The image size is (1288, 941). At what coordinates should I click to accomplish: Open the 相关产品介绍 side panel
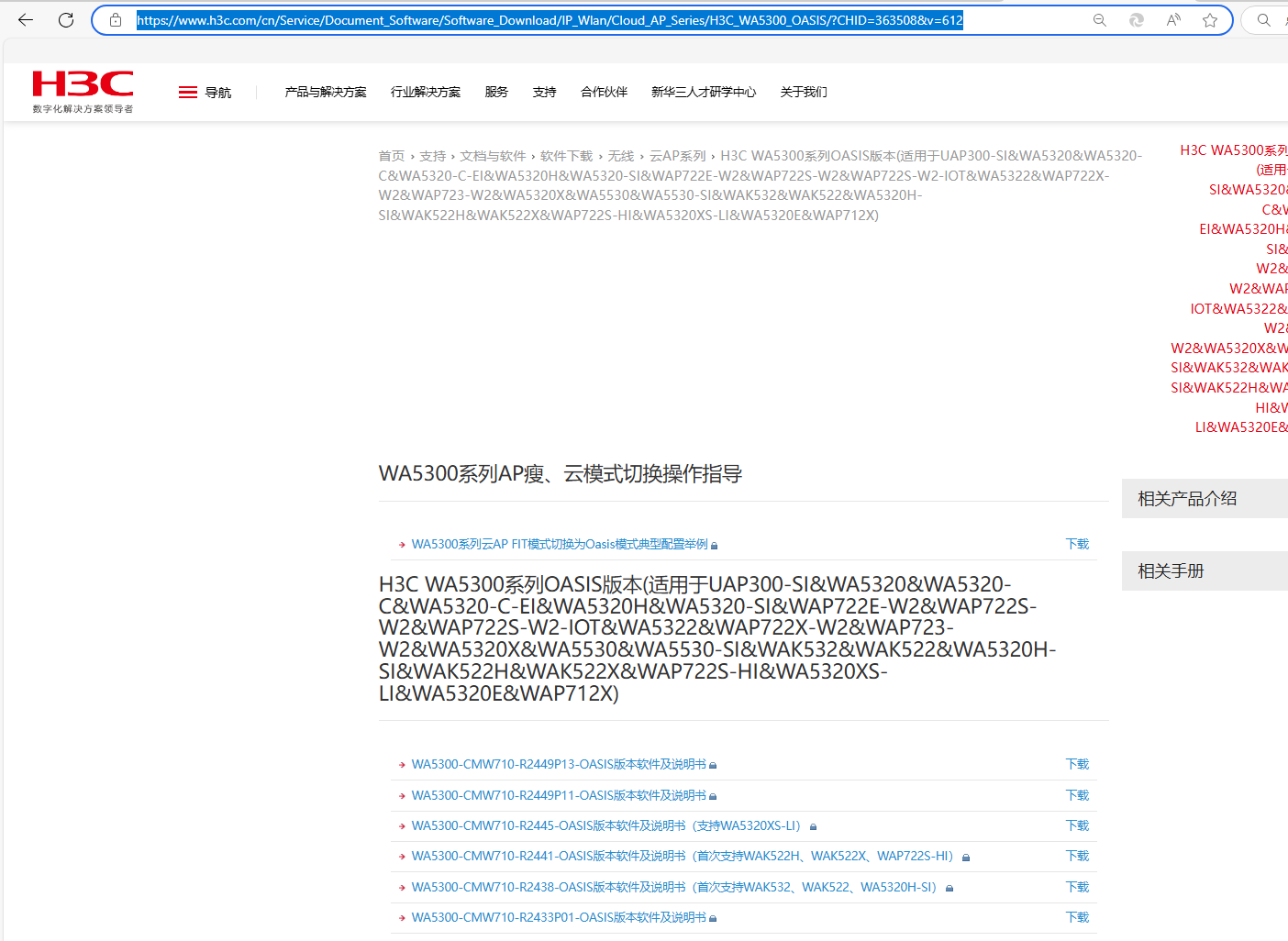pyautogui.click(x=1205, y=498)
